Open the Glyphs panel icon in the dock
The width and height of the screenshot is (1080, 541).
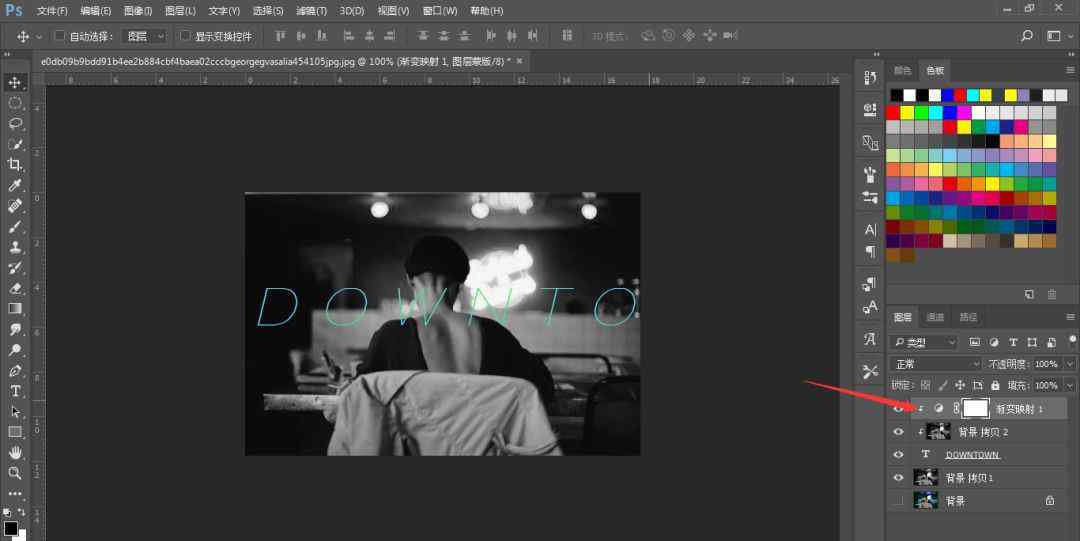(870, 338)
